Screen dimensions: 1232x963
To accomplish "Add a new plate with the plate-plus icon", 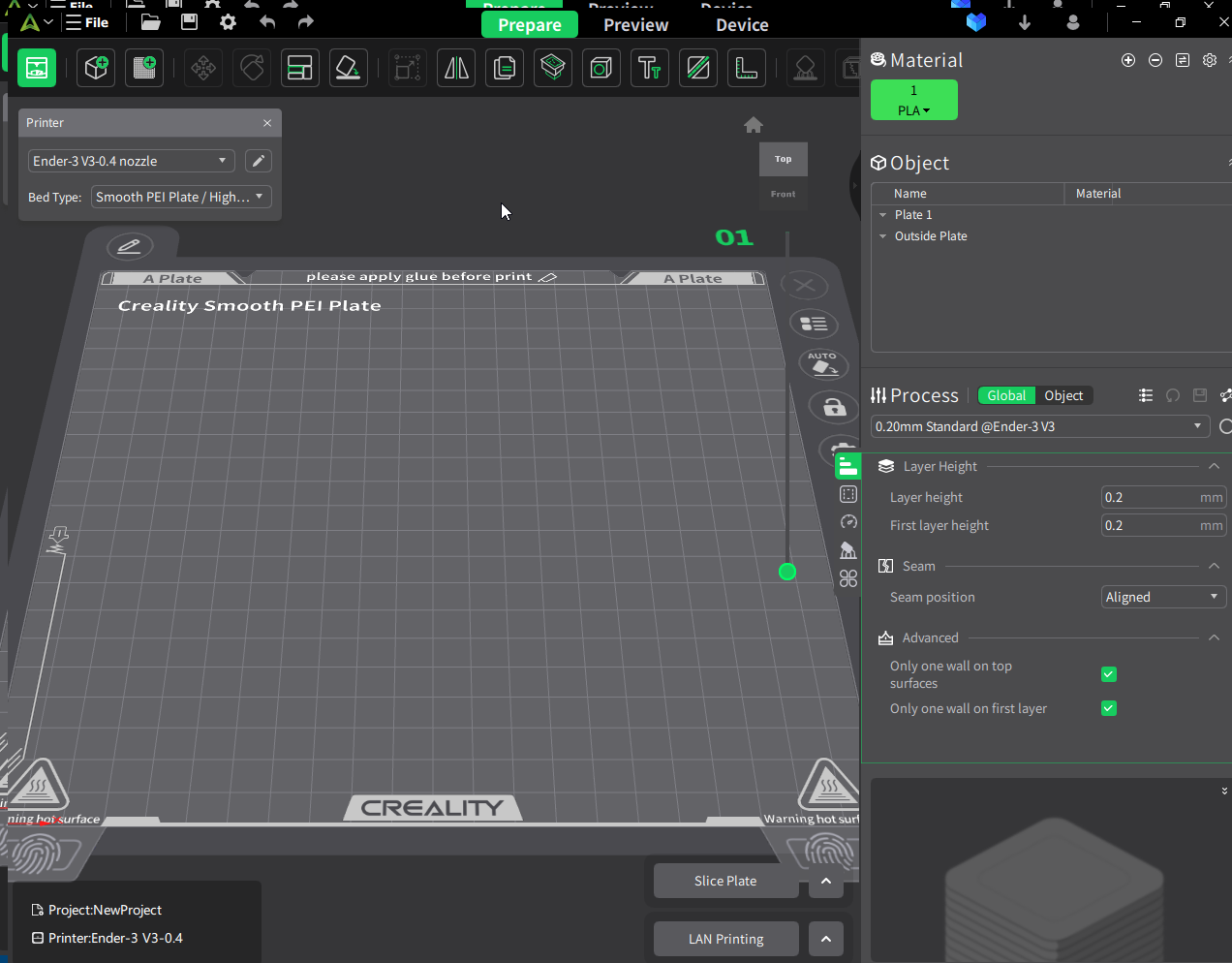I will click(144, 68).
